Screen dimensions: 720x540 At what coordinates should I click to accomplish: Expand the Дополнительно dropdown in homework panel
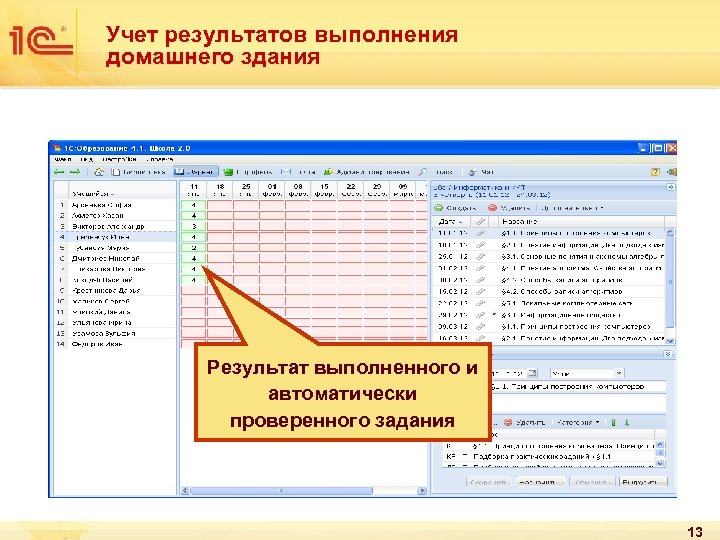coord(572,208)
